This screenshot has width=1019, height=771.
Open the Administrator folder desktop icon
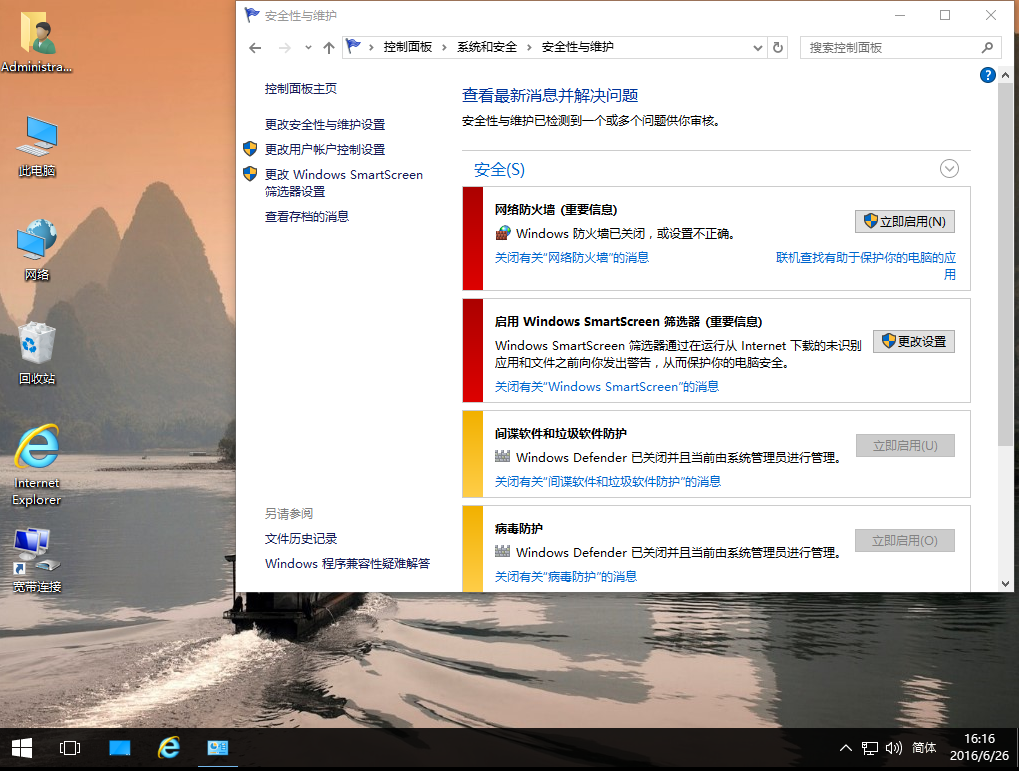(x=36, y=43)
